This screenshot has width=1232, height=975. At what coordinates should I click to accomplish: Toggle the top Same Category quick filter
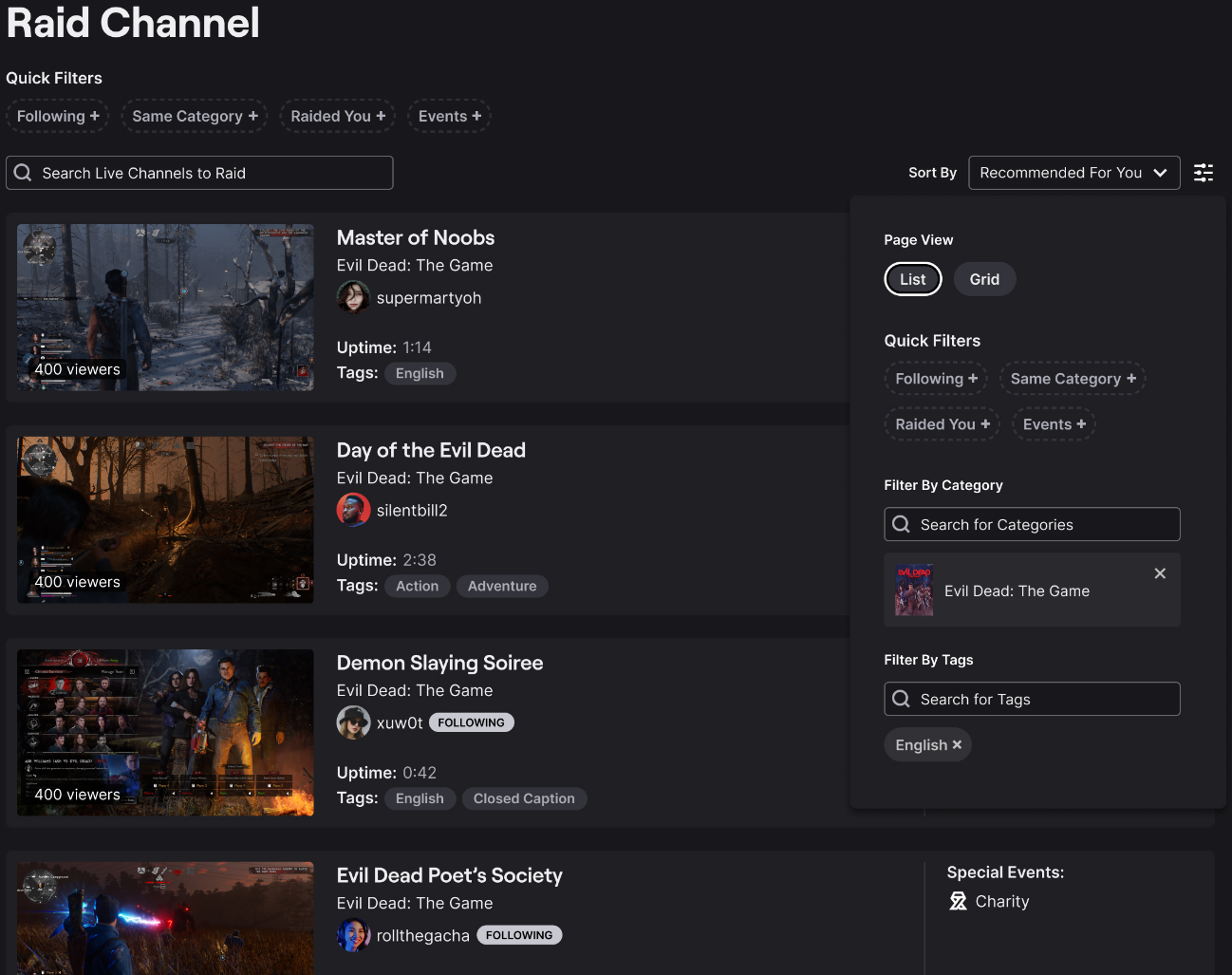point(195,116)
